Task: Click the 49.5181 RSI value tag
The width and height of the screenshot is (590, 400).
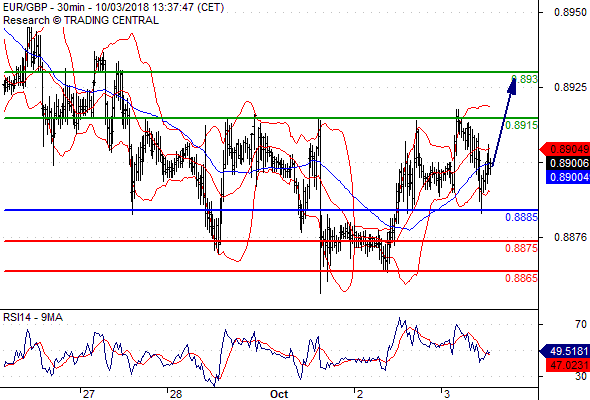Action: click(x=565, y=351)
